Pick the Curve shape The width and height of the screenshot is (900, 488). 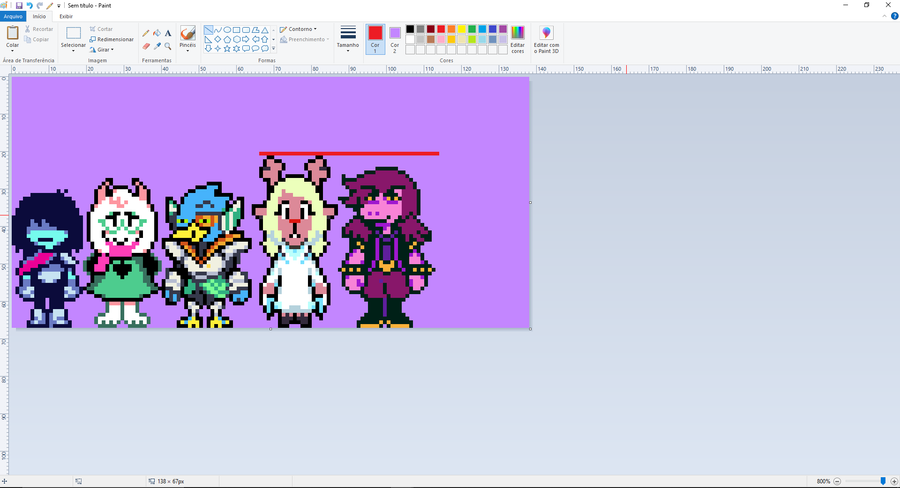pyautogui.click(x=218, y=30)
